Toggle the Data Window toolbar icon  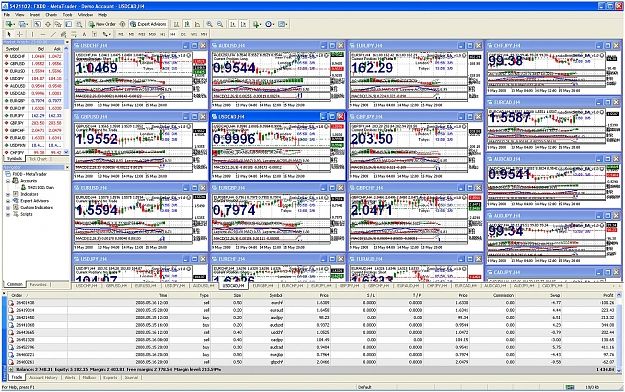(x=48, y=24)
